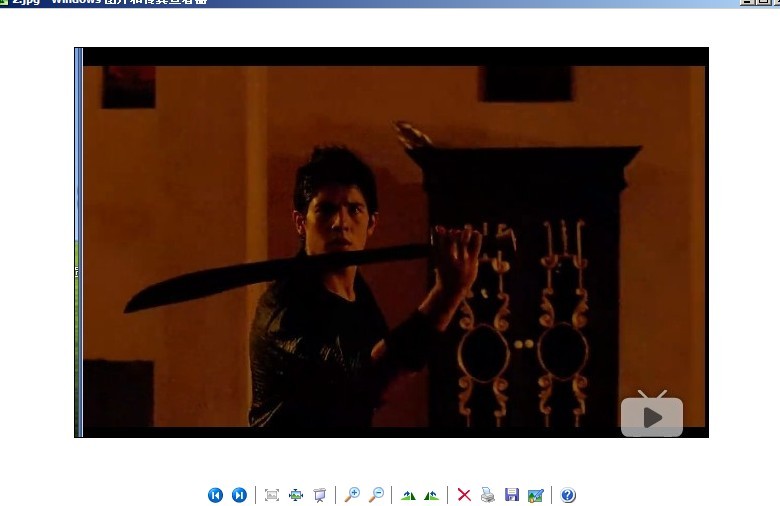Image resolution: width=780 pixels, height=506 pixels.
Task: Rotate the image clockwise
Action: click(408, 495)
